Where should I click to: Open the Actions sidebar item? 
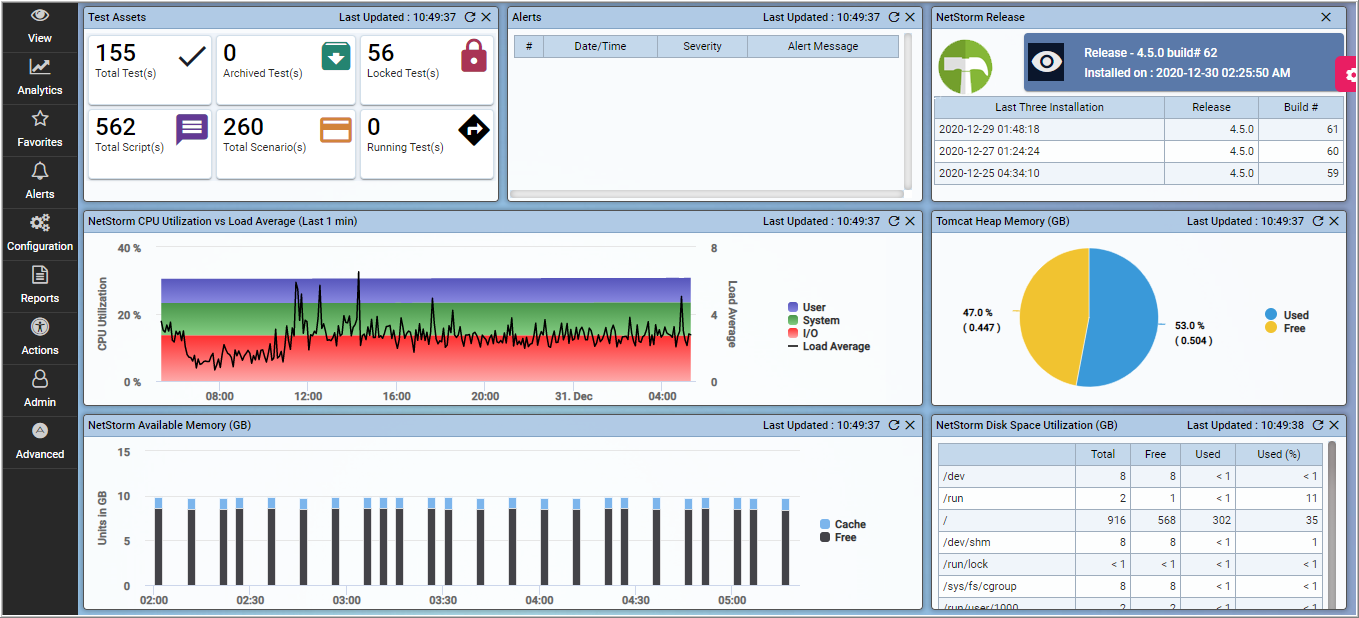click(39, 338)
